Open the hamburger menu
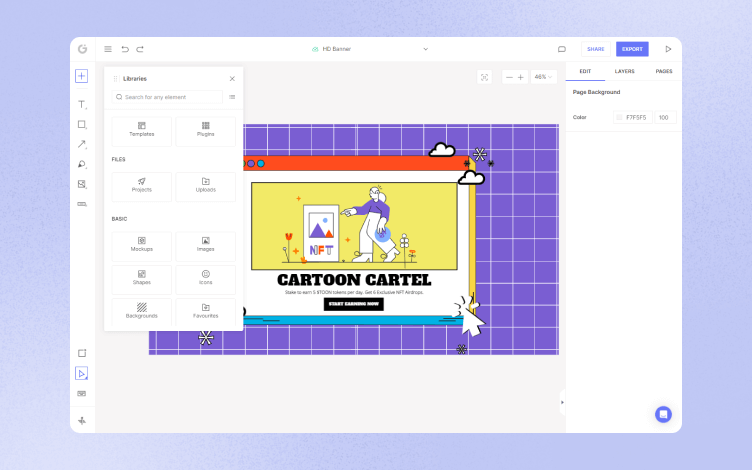The width and height of the screenshot is (752, 470). [x=108, y=49]
